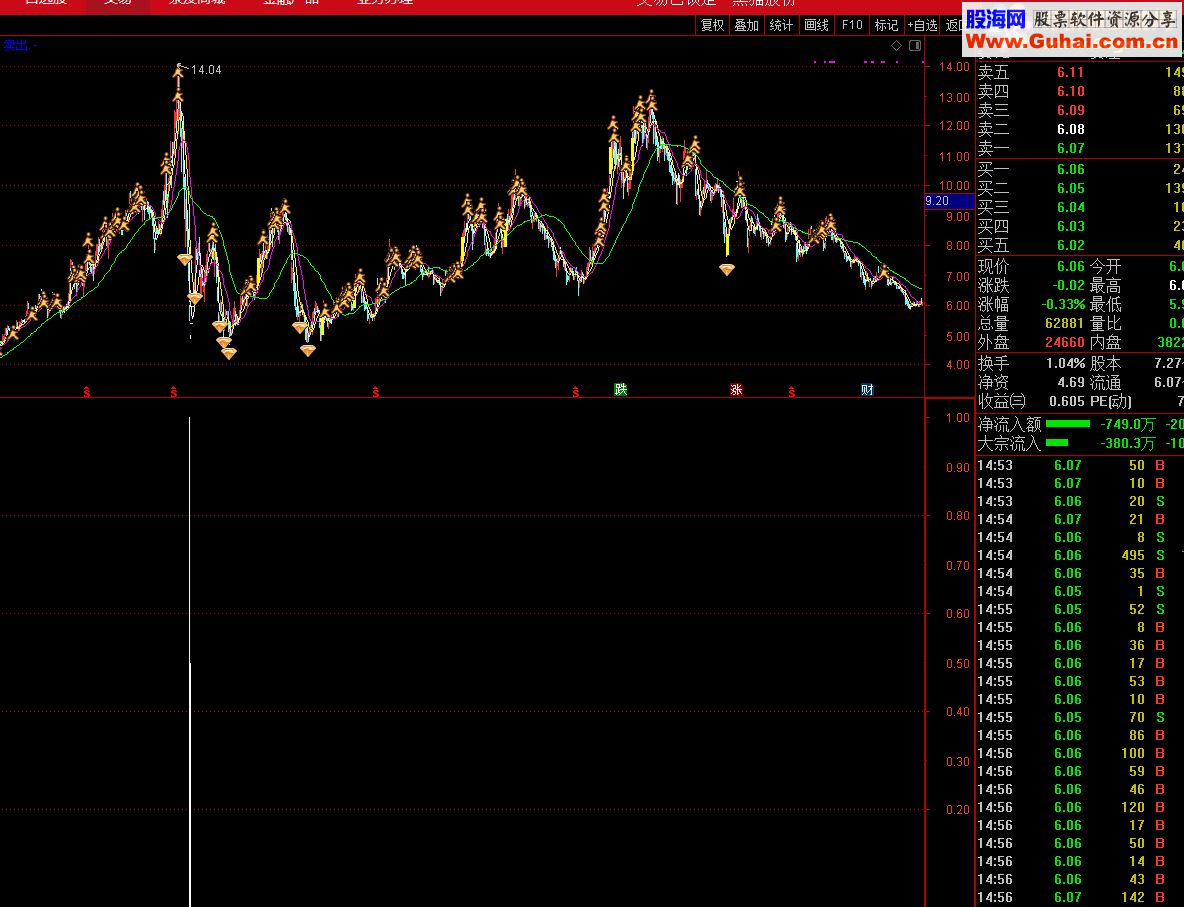Click the blue 财 finance marker
Viewport: 1184px width, 907px height.
point(867,390)
